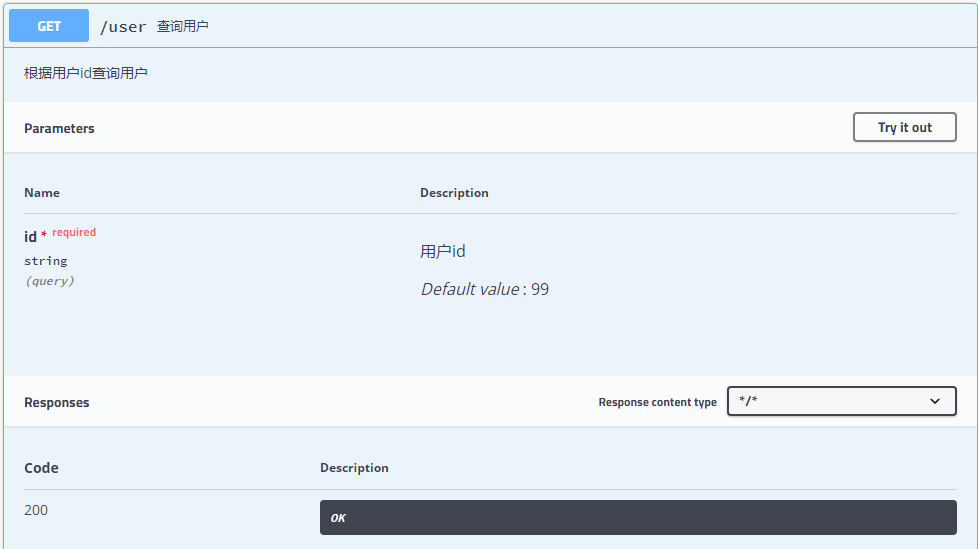
Task: Collapse the /user endpoint path
Action: (123, 27)
